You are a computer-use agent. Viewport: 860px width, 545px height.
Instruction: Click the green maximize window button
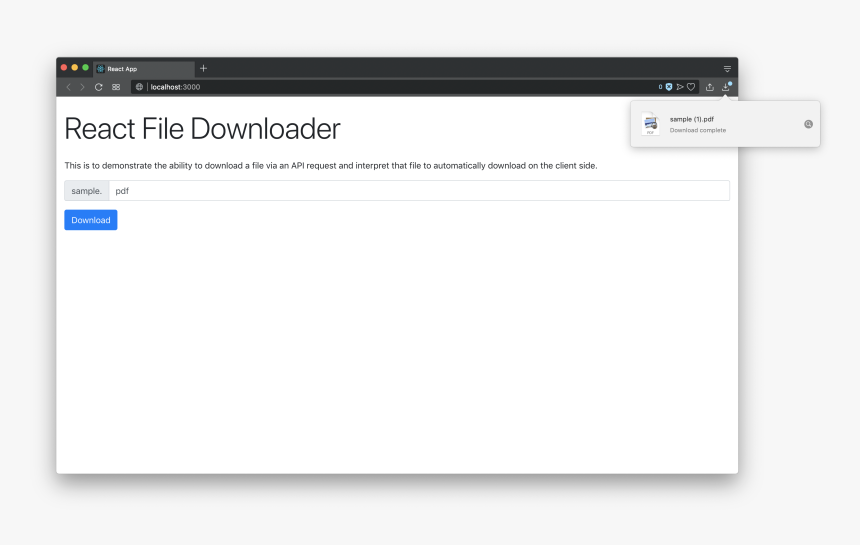pyautogui.click(x=86, y=67)
